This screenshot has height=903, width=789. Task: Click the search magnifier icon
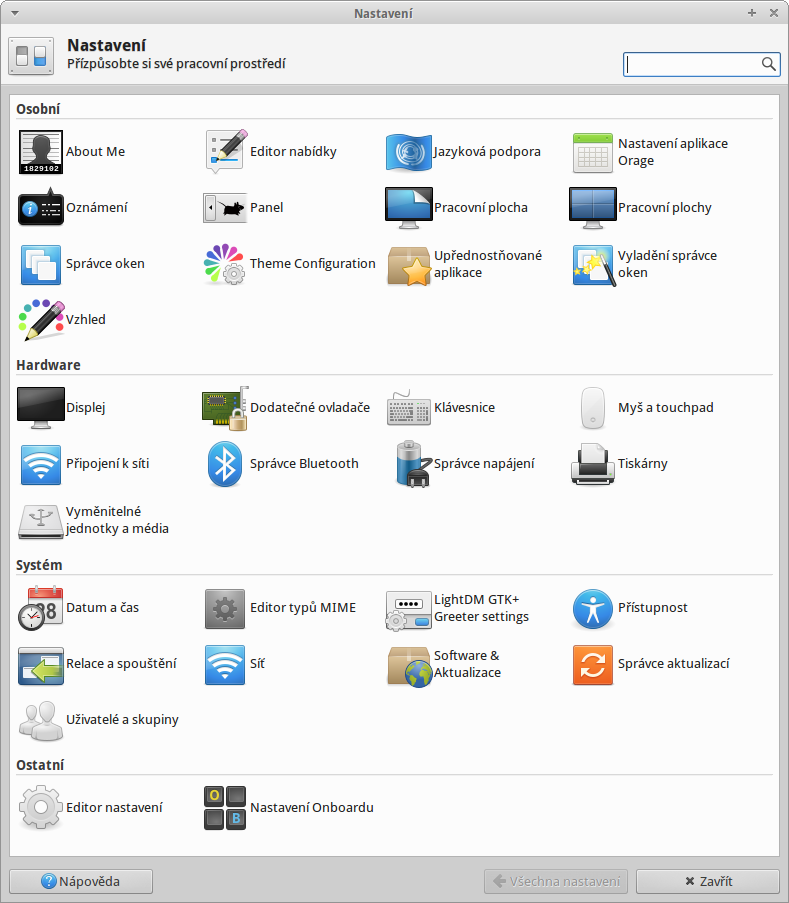click(768, 64)
